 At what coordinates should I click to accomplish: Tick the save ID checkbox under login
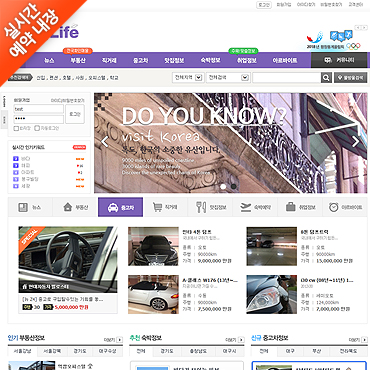click(x=16, y=128)
